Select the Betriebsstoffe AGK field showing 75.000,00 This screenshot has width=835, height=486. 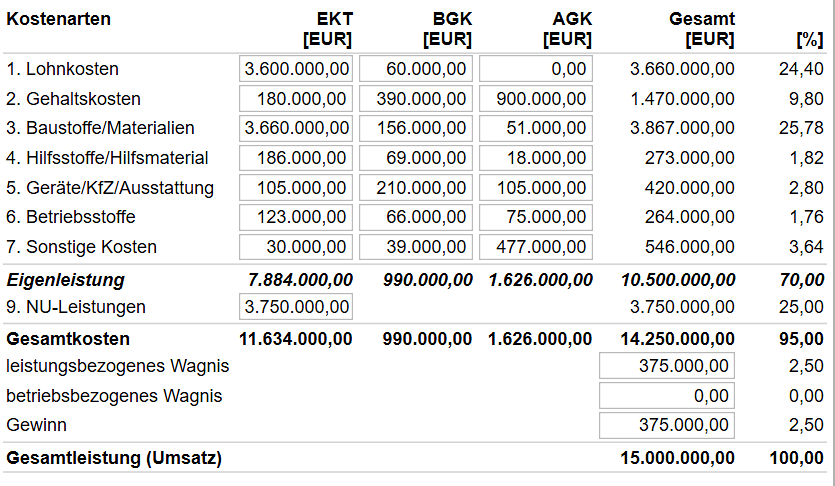coord(536,217)
